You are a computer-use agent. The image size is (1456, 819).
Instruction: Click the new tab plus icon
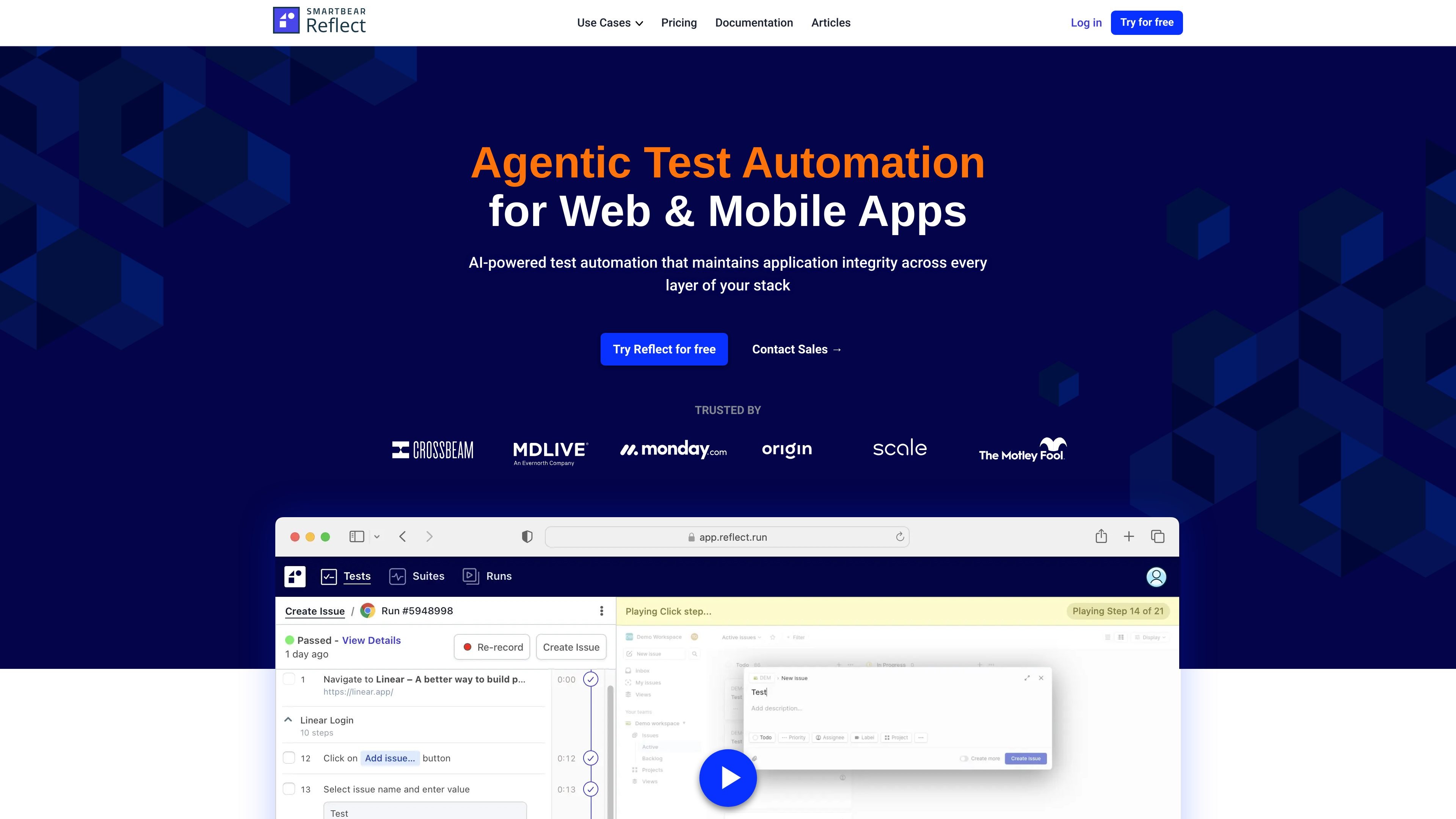tap(1129, 537)
